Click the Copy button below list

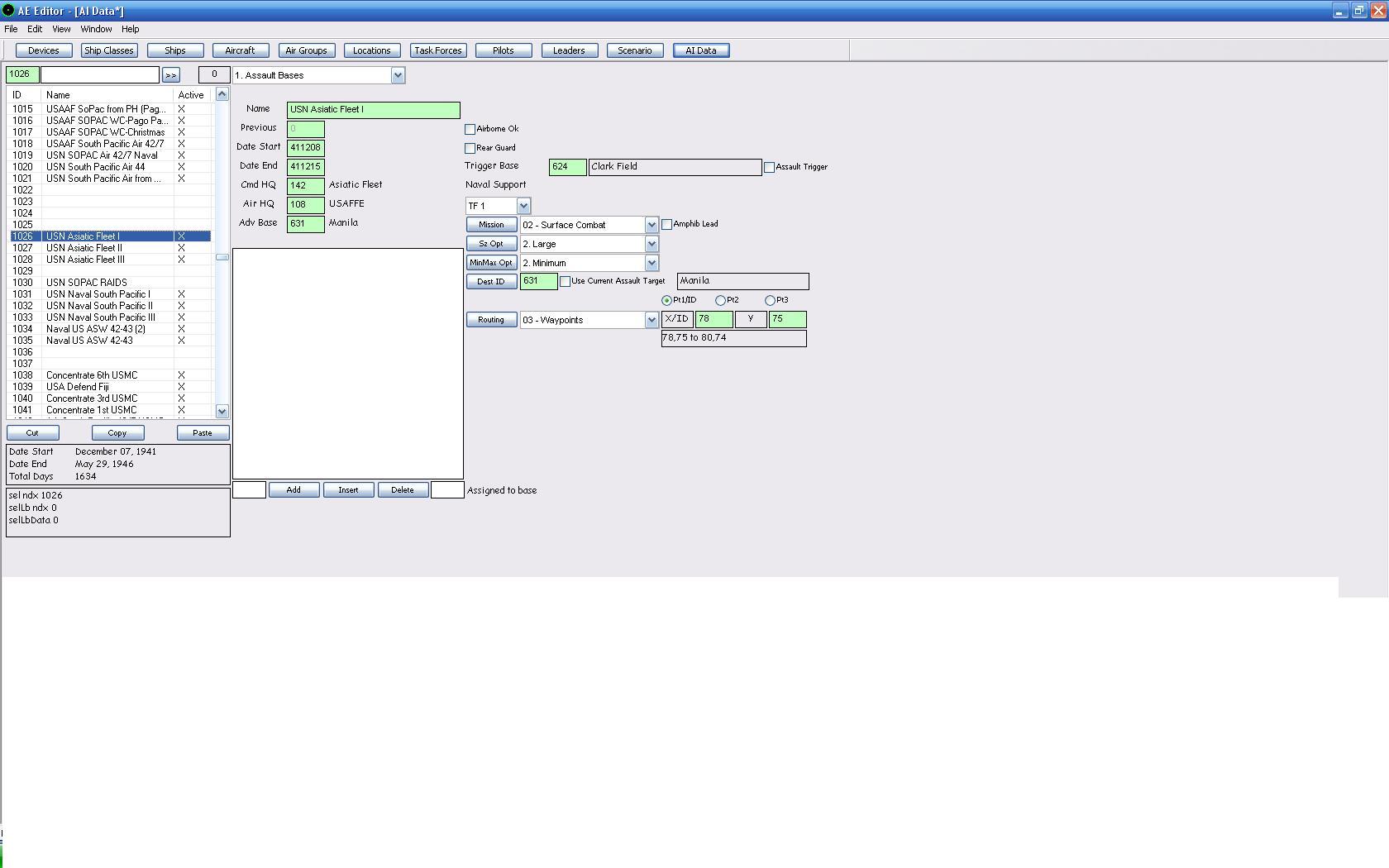pyautogui.click(x=117, y=433)
